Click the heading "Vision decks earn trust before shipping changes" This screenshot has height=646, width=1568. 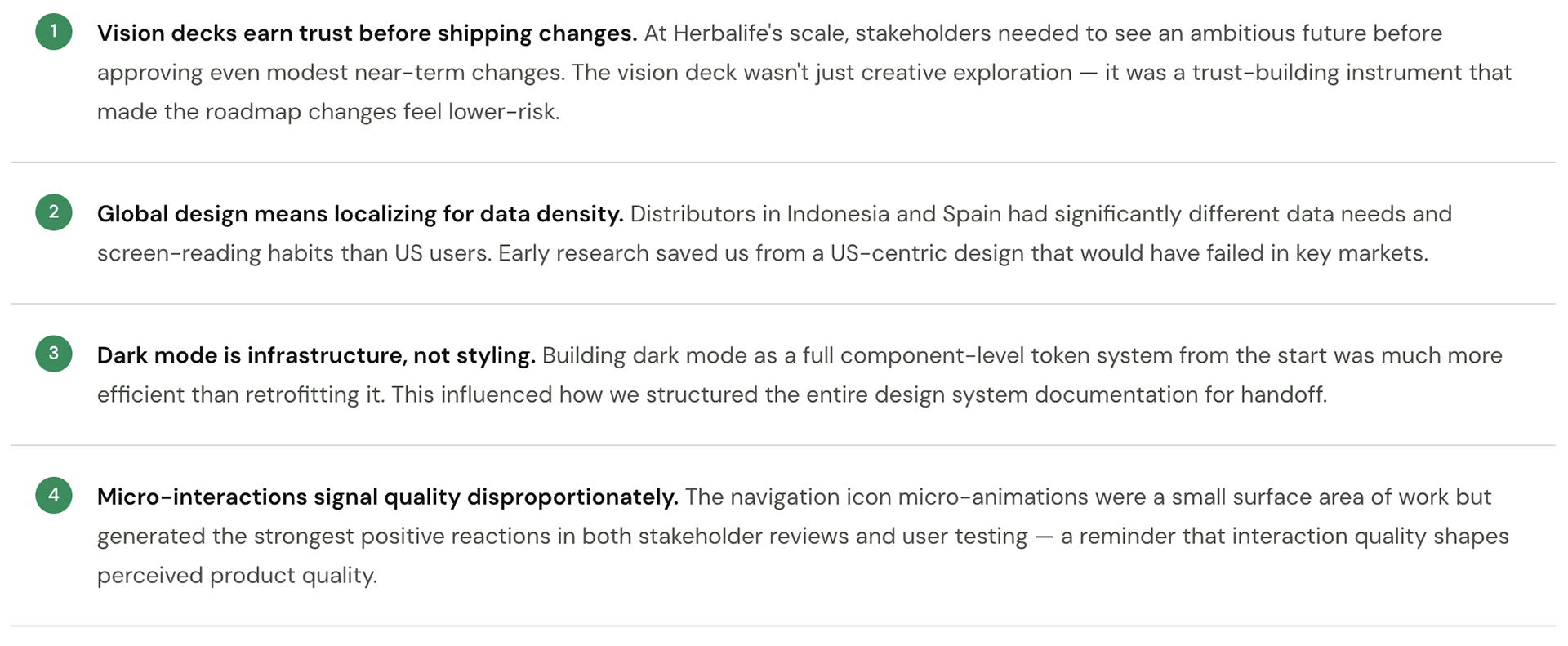pyautogui.click(x=367, y=33)
